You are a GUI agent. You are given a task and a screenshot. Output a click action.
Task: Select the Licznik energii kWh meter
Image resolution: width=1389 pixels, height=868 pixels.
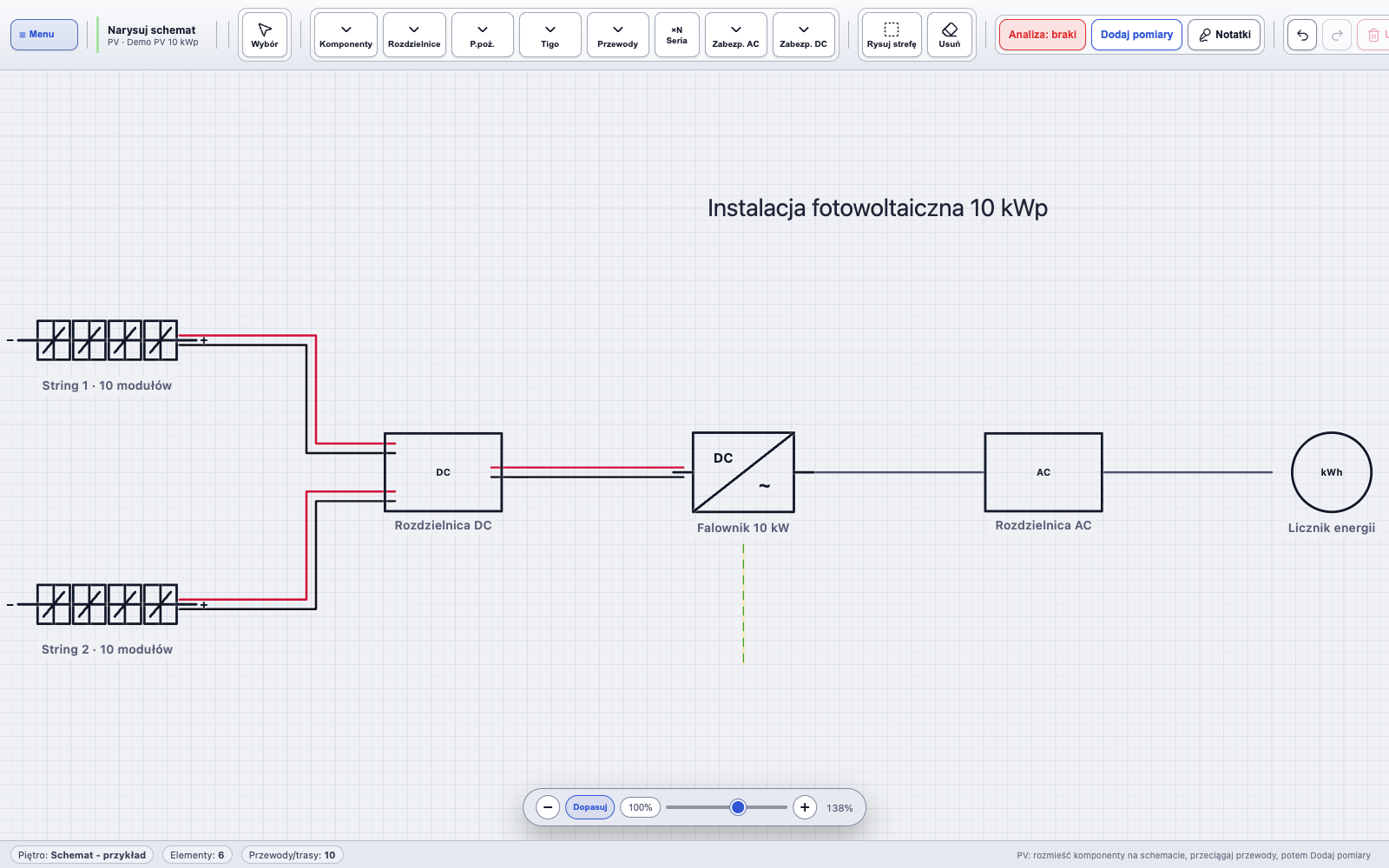point(1332,472)
